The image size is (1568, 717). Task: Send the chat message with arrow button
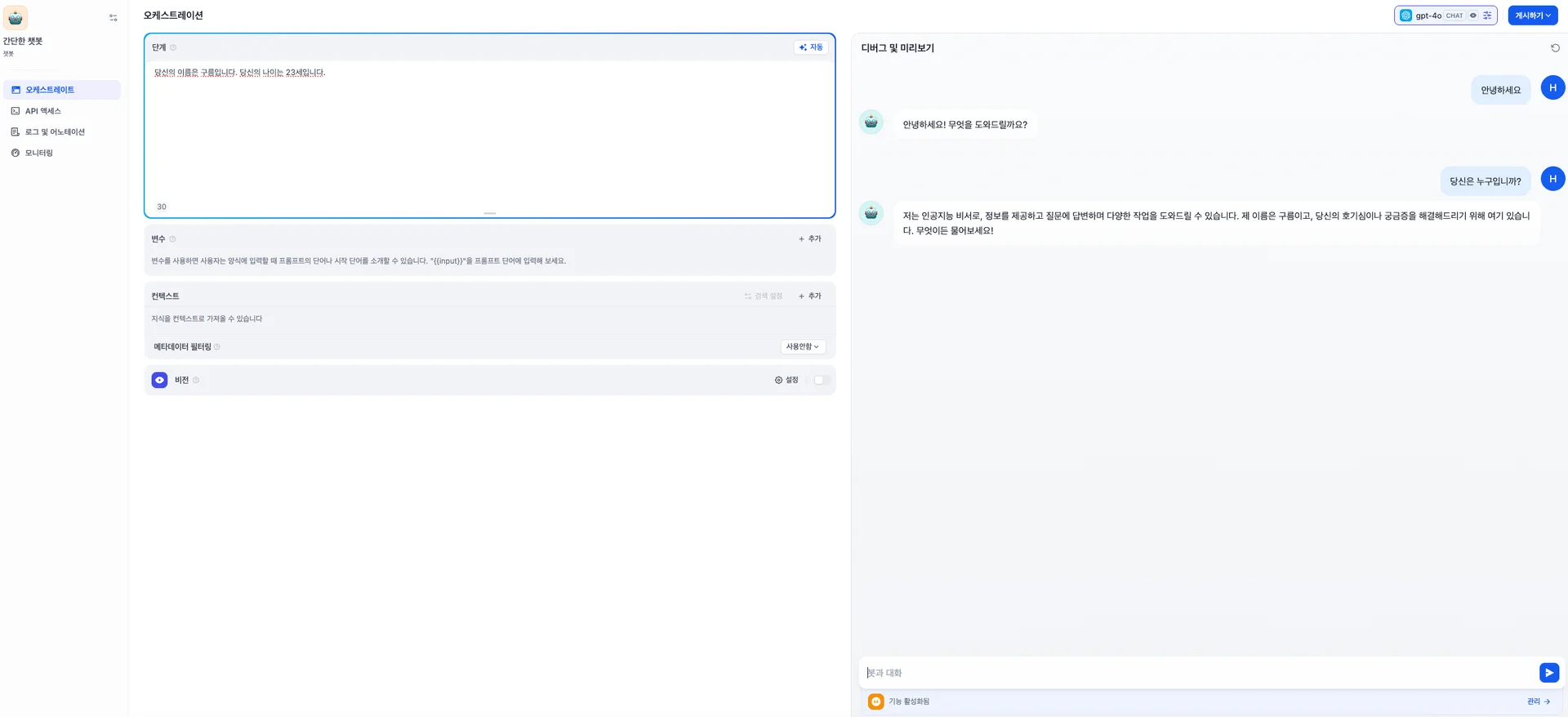(1548, 672)
